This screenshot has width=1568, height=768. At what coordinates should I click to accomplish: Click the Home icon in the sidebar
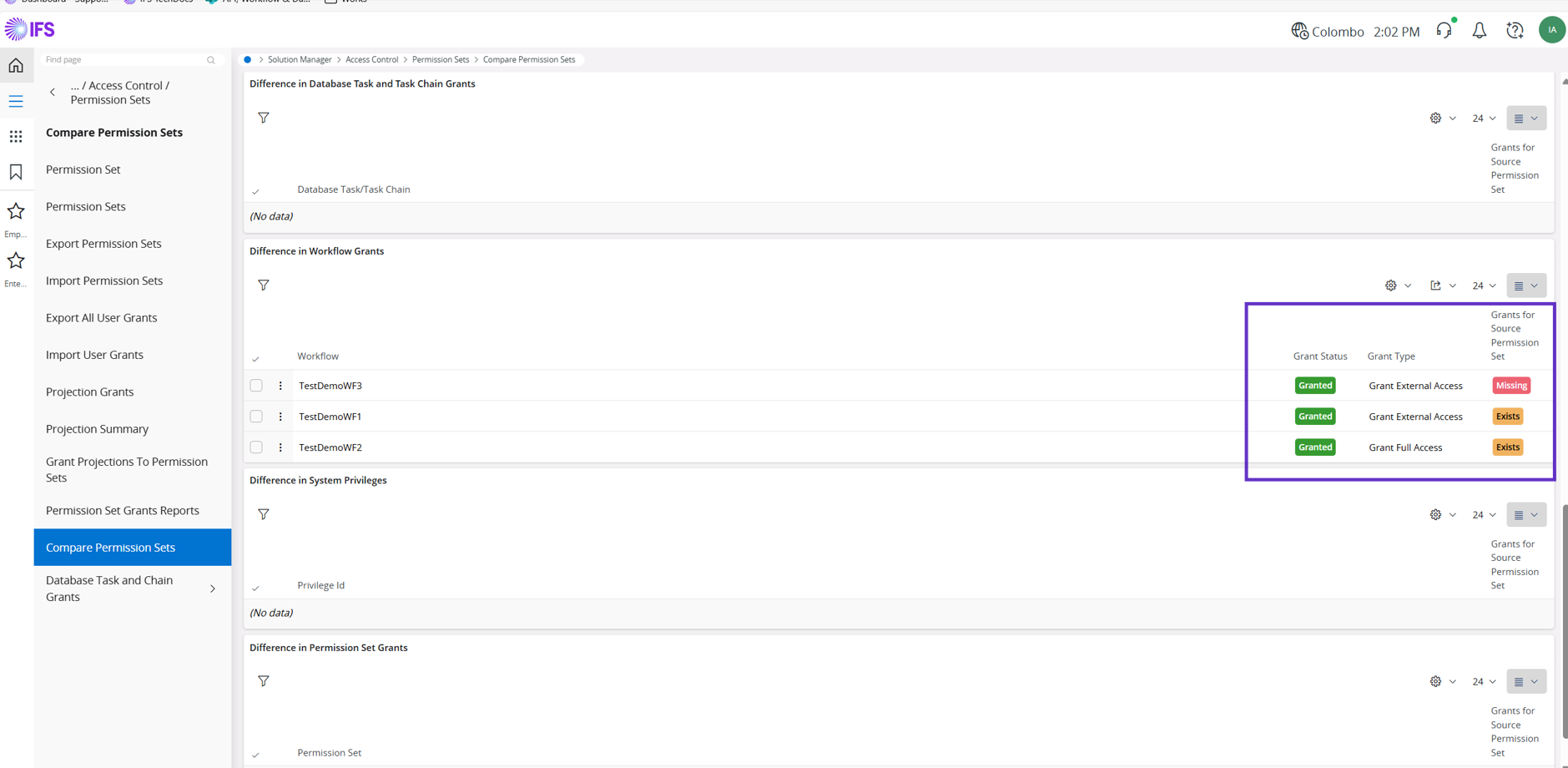coord(16,64)
